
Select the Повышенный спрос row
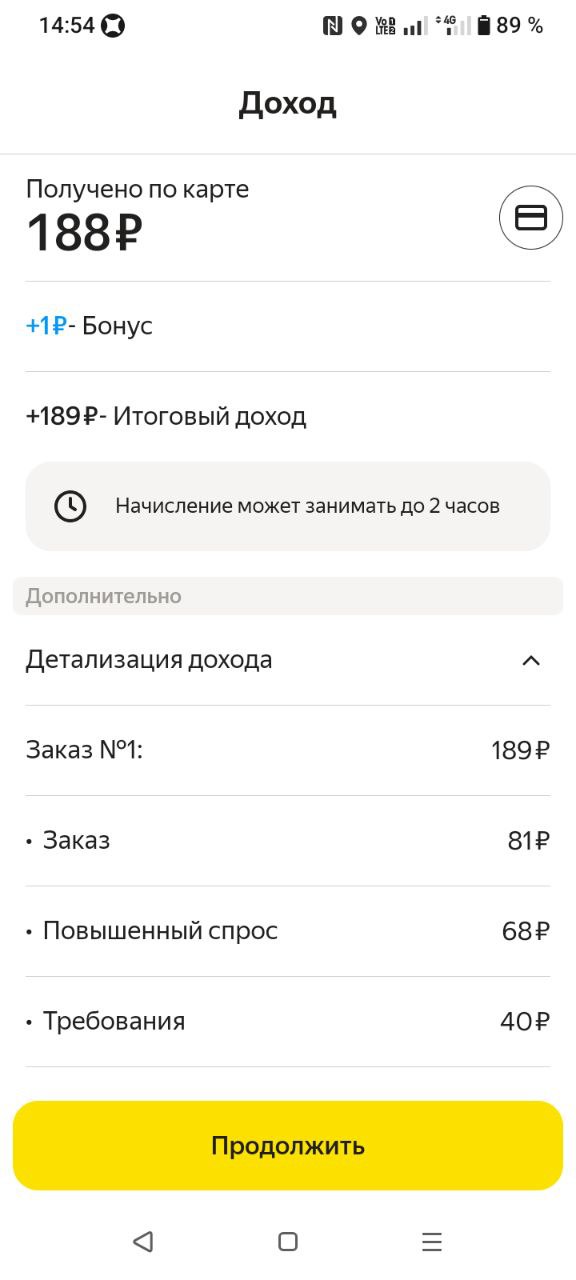click(288, 931)
